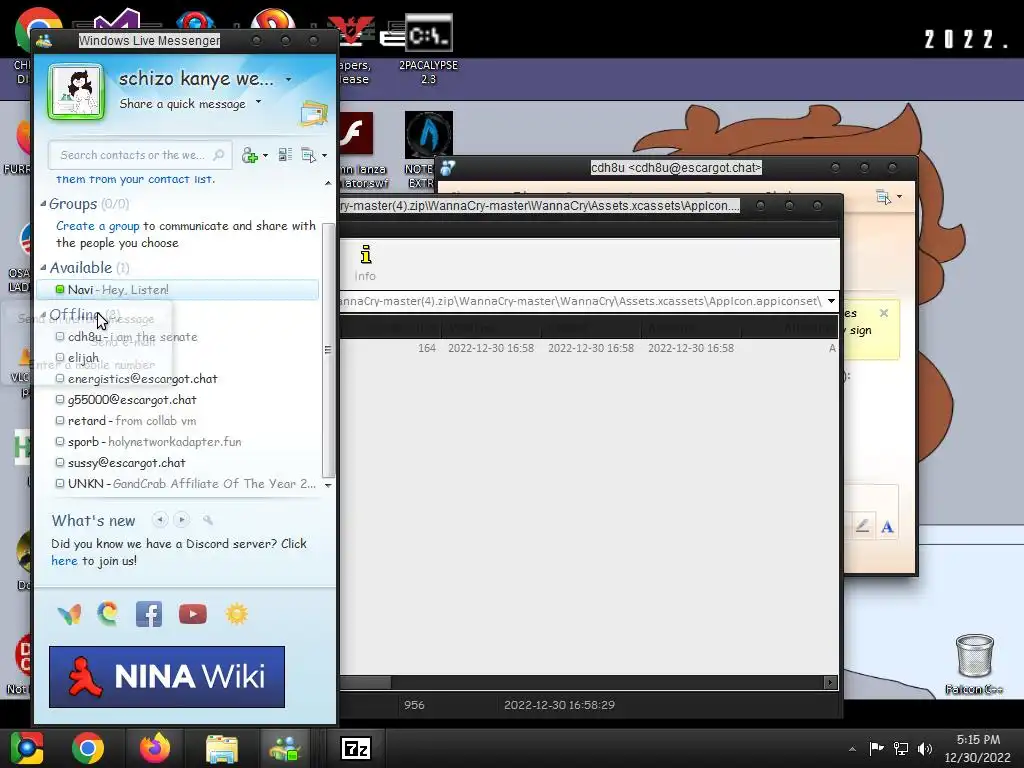Click the font letter A icon in chat
The height and width of the screenshot is (768, 1024).
[x=887, y=526]
